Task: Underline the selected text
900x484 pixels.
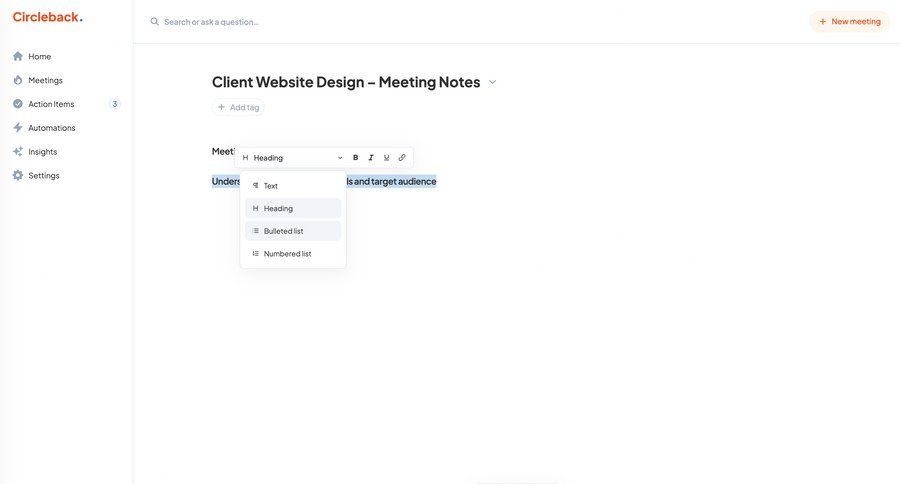Action: [x=386, y=158]
